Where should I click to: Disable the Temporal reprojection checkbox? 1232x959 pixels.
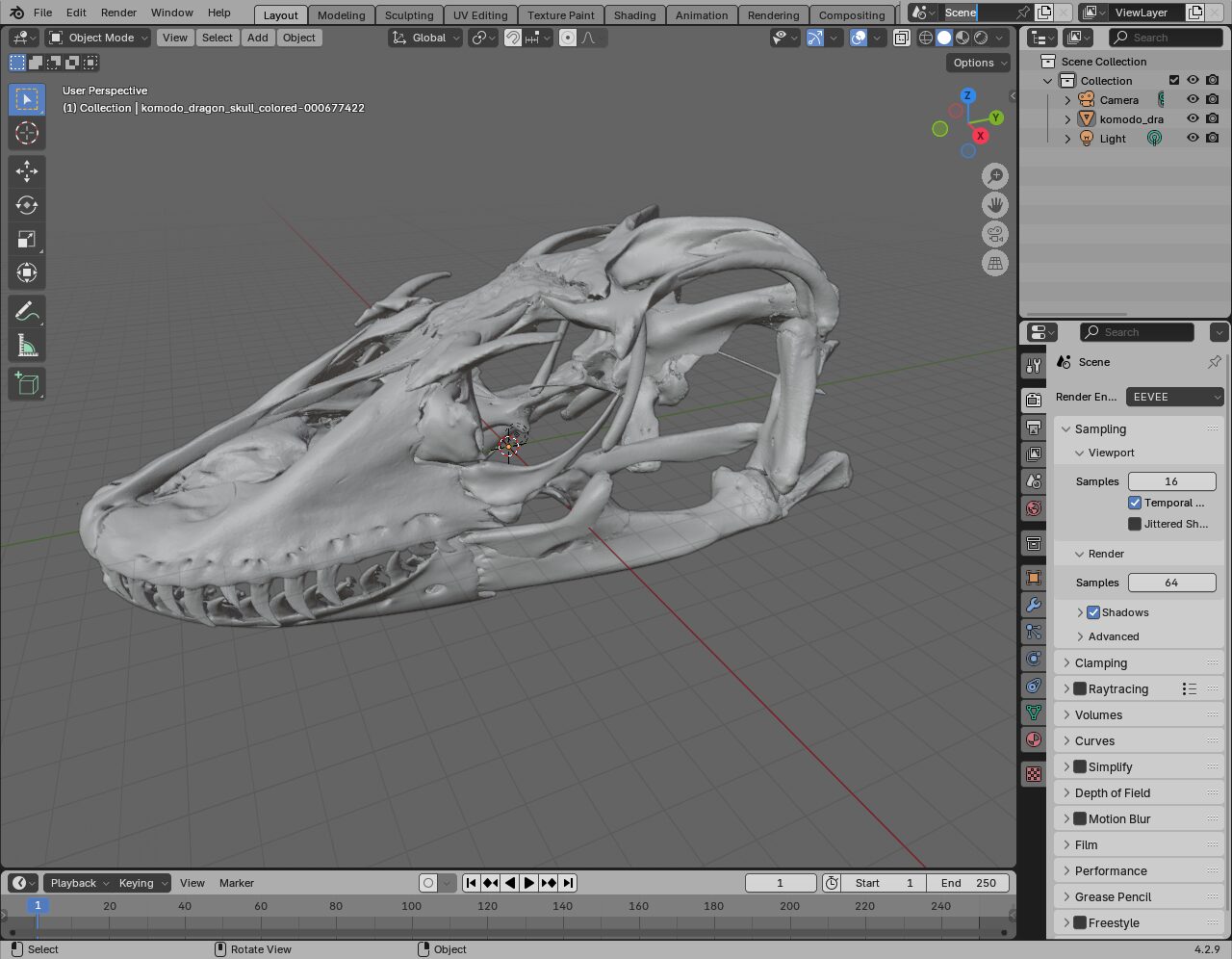(x=1135, y=503)
